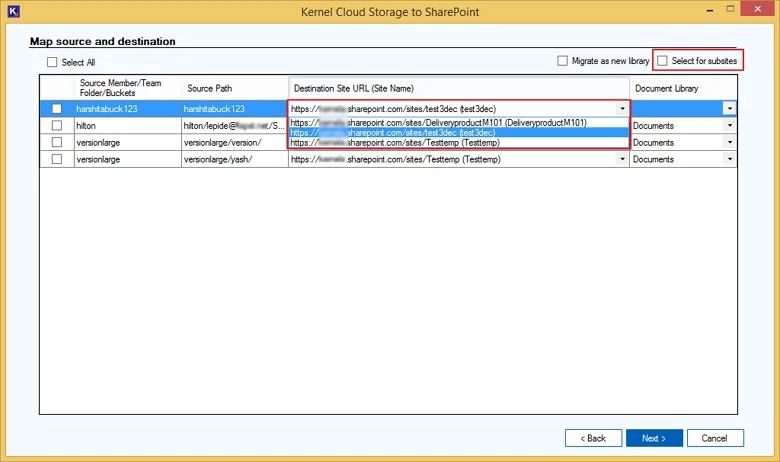This screenshot has width=780, height=462.
Task: Open Document Library dropdown for harshitabuck123 row
Action: click(x=730, y=108)
